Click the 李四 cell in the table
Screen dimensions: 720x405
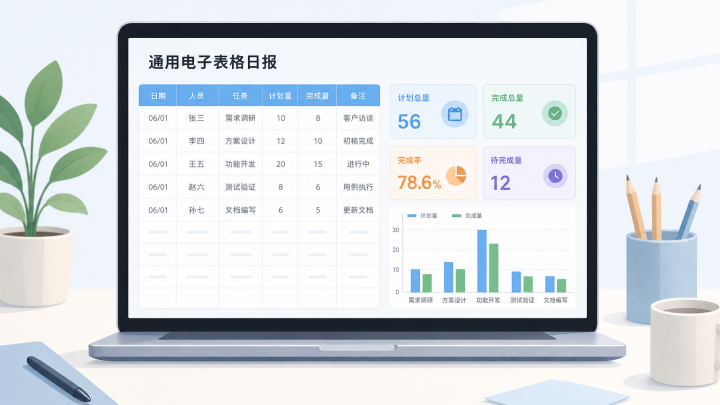tap(197, 141)
